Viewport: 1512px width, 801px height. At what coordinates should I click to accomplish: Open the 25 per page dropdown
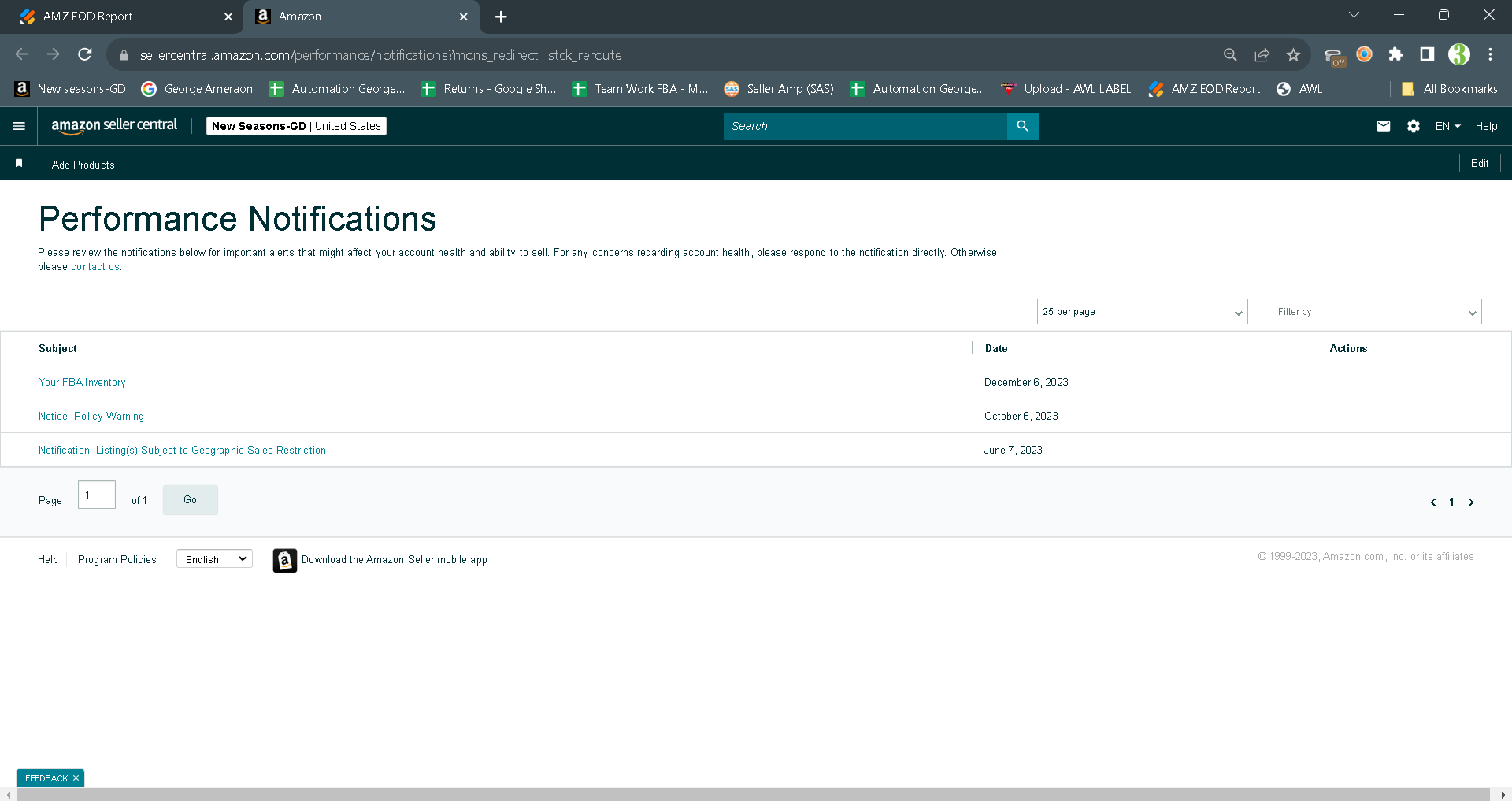[1142, 312]
